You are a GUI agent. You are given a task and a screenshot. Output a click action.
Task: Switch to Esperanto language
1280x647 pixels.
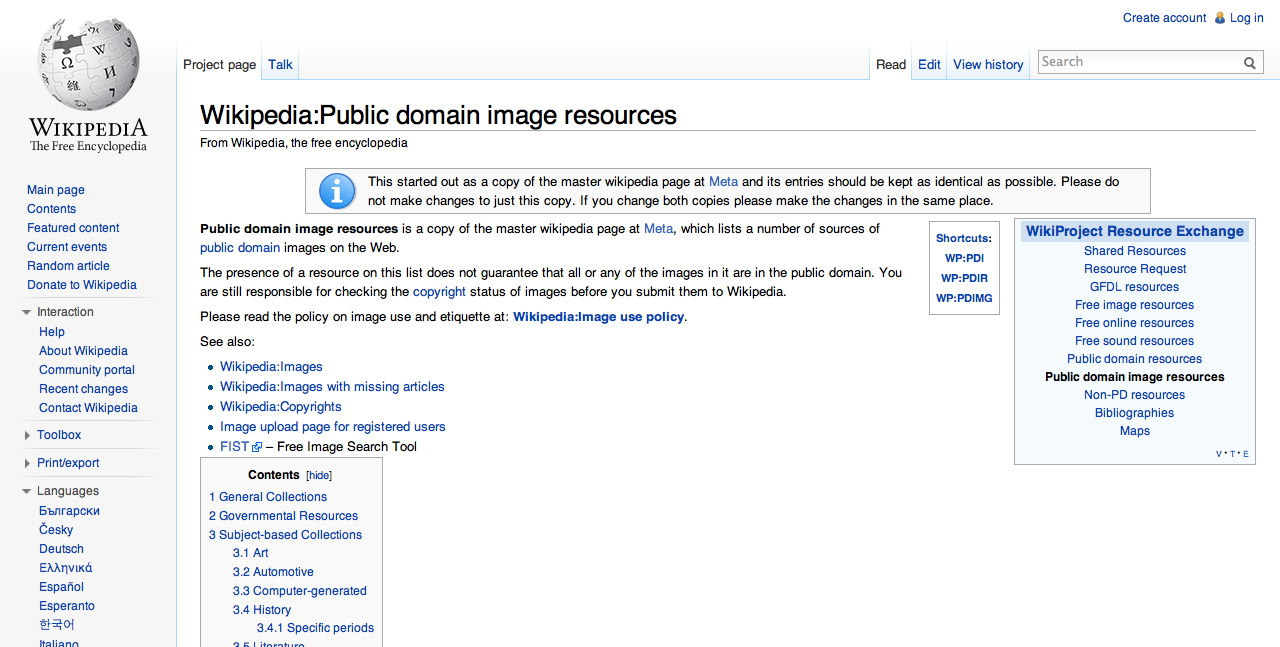coord(67,606)
